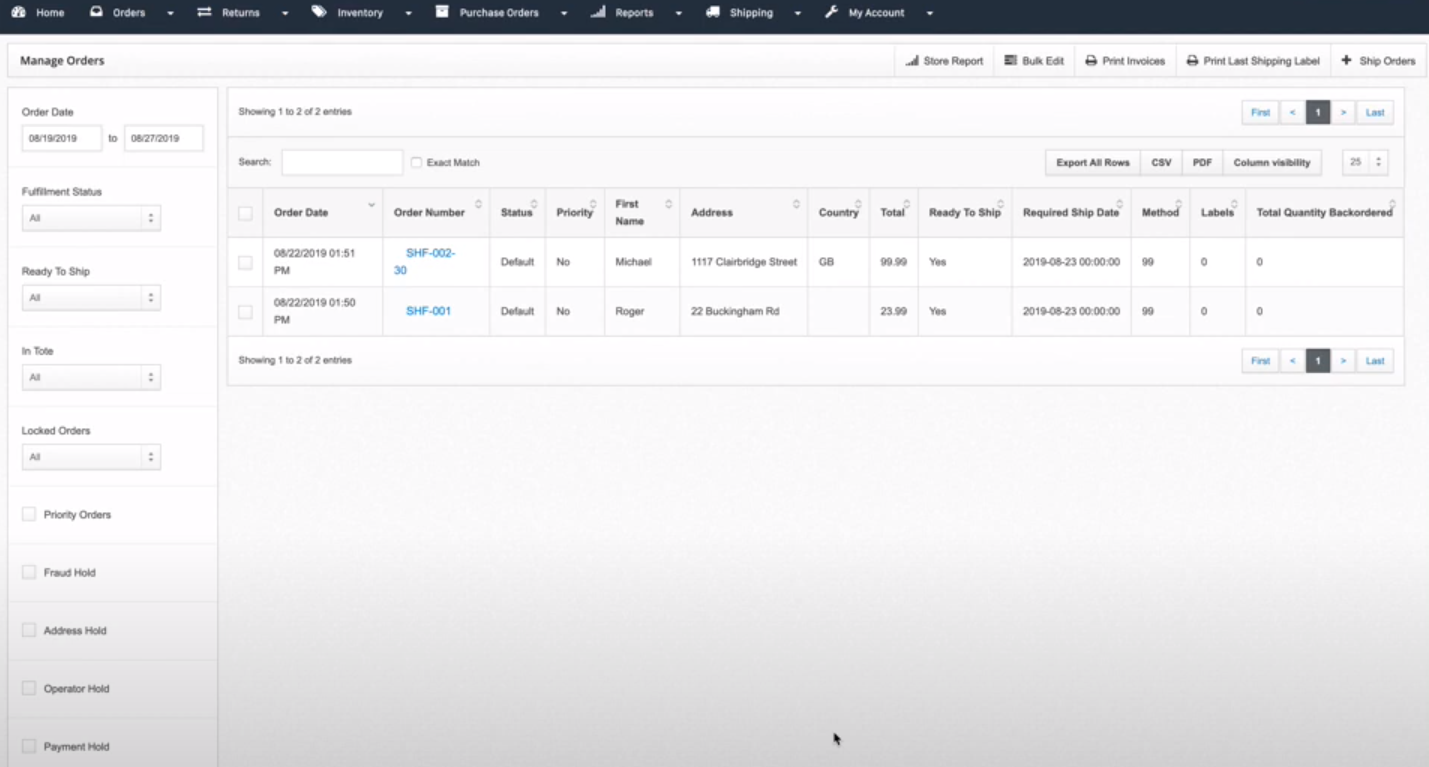Open the Fulfillment Status dropdown

(91, 217)
